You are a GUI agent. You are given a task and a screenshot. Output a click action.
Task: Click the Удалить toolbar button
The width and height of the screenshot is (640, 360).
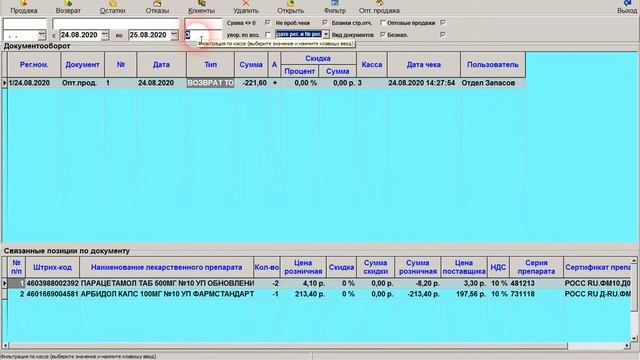[x=246, y=7]
